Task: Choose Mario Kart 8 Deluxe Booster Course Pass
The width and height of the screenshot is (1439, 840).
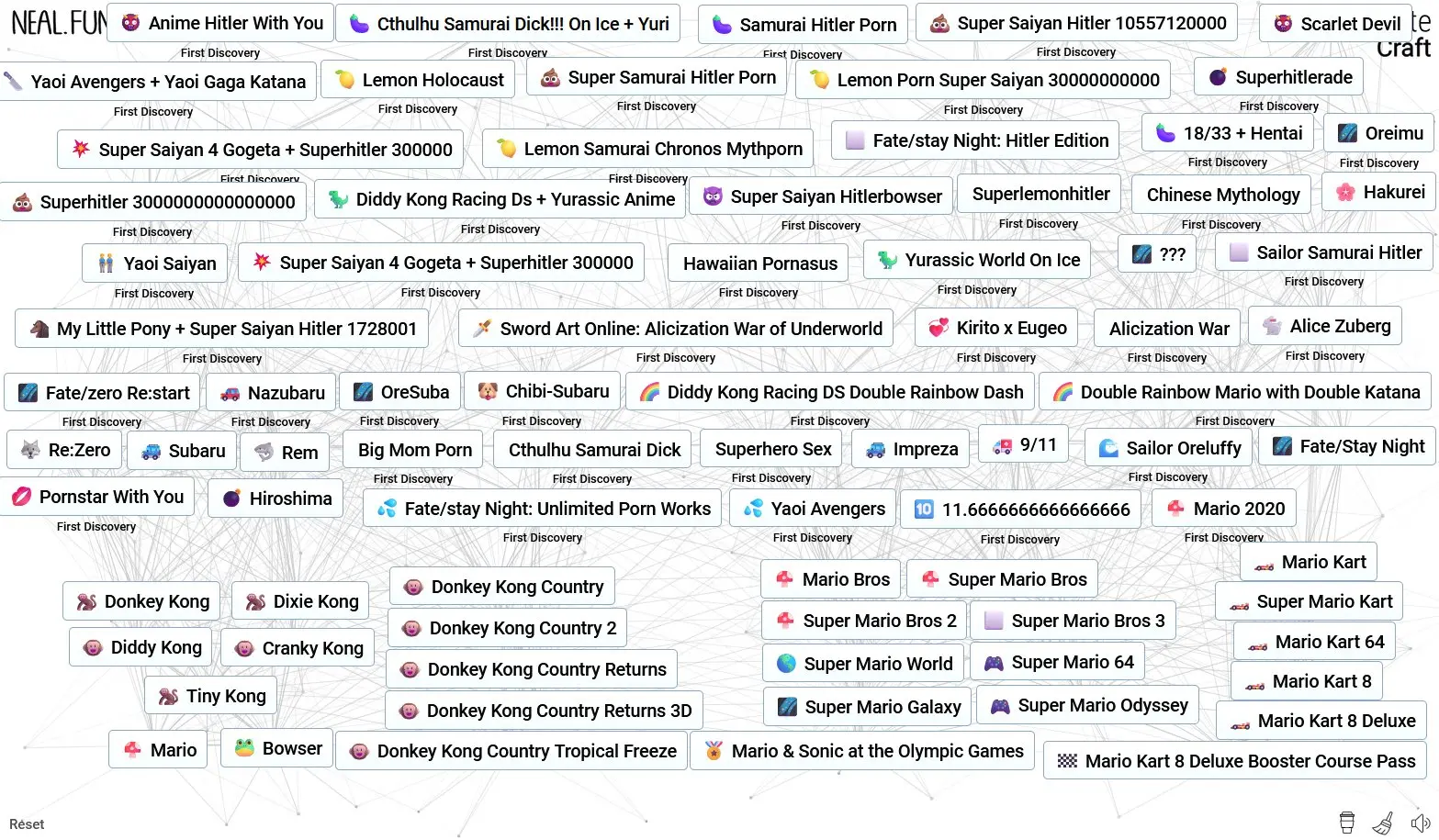Action: (x=1235, y=761)
